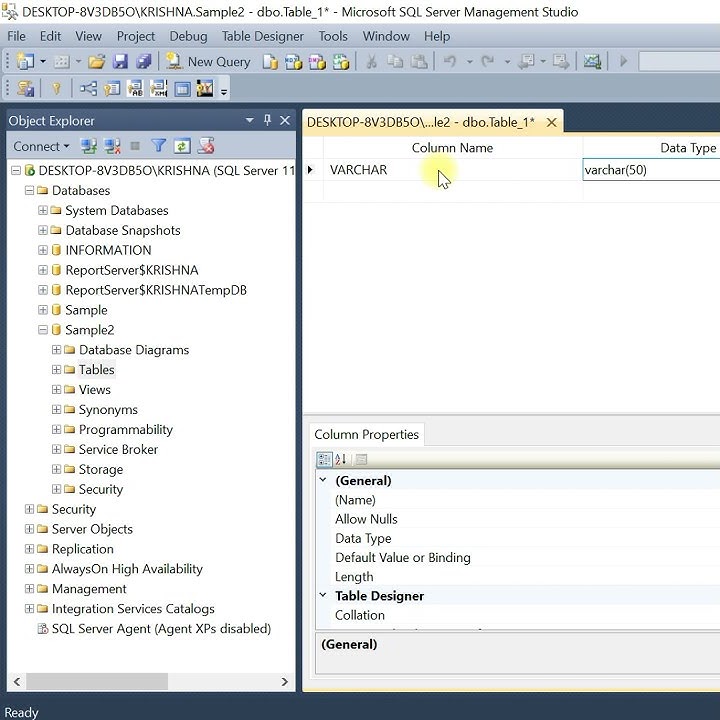Image resolution: width=720 pixels, height=720 pixels.
Task: Open the Undo history dropdown arrow
Action: (469, 62)
